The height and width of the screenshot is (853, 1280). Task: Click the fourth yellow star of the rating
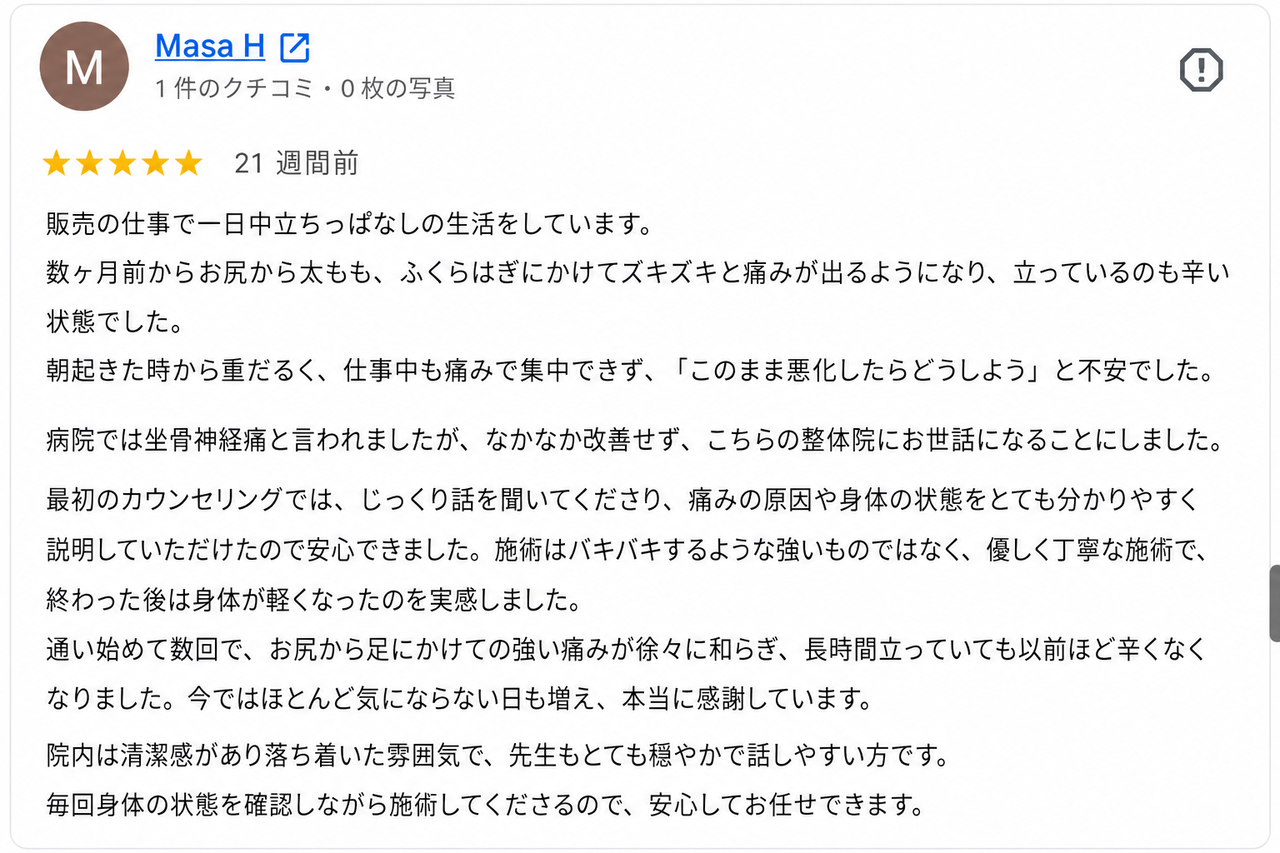(155, 164)
